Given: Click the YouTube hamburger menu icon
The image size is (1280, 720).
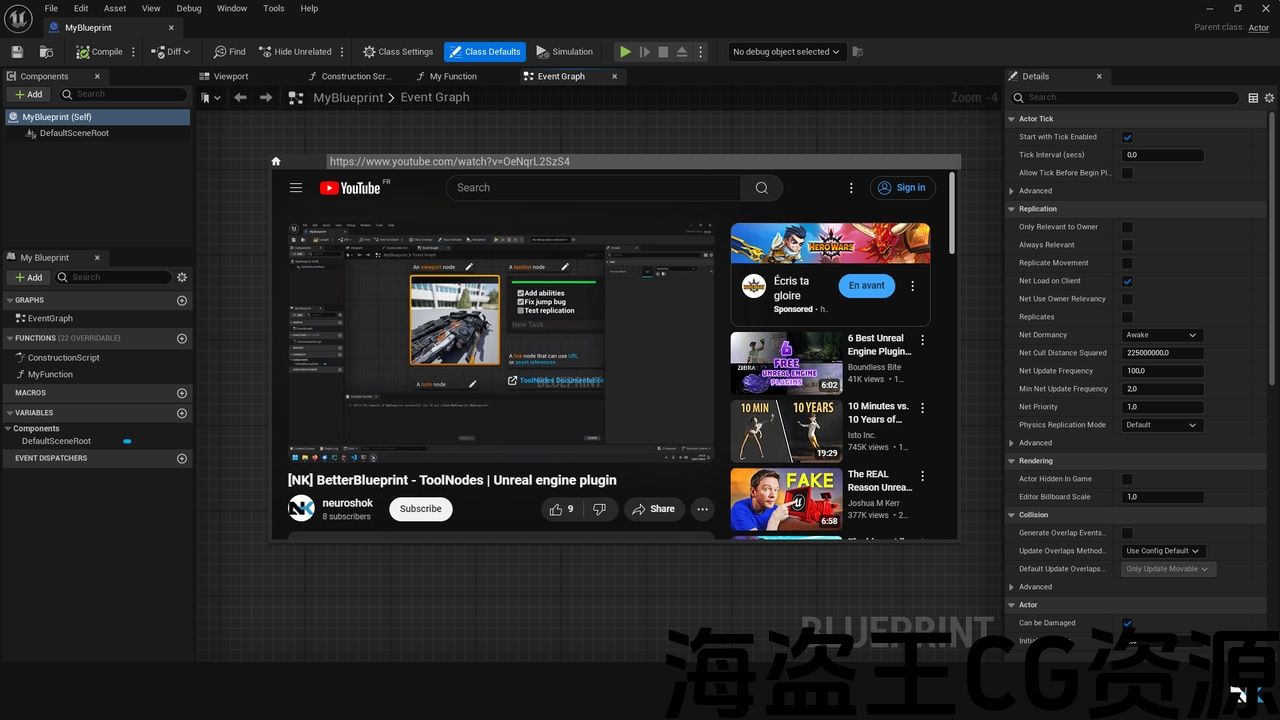Looking at the screenshot, I should coord(296,188).
